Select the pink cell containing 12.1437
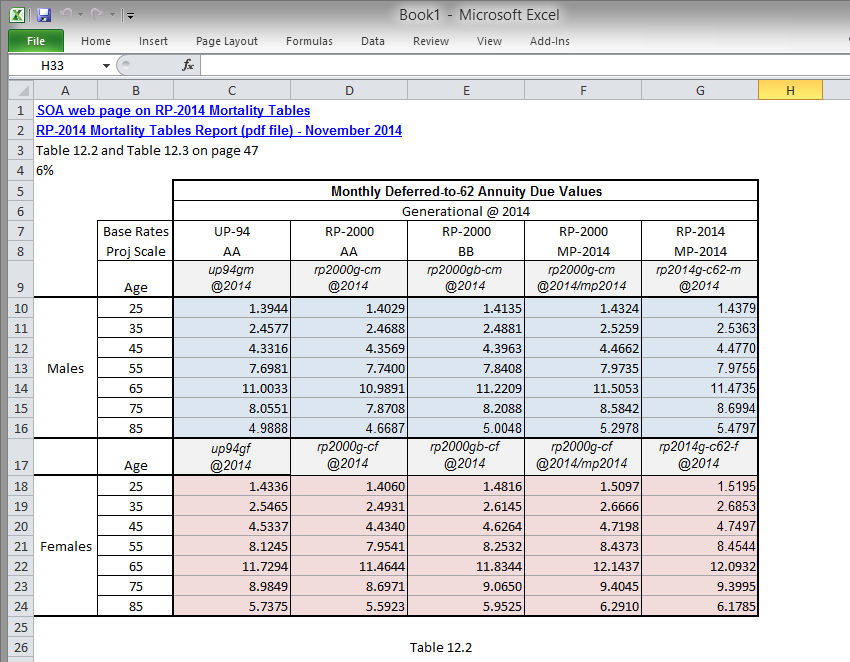The height and width of the screenshot is (662, 850). click(x=583, y=567)
